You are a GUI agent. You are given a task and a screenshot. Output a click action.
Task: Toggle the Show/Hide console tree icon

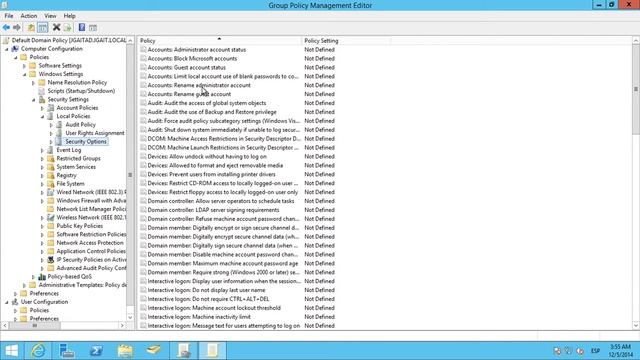coord(42,27)
